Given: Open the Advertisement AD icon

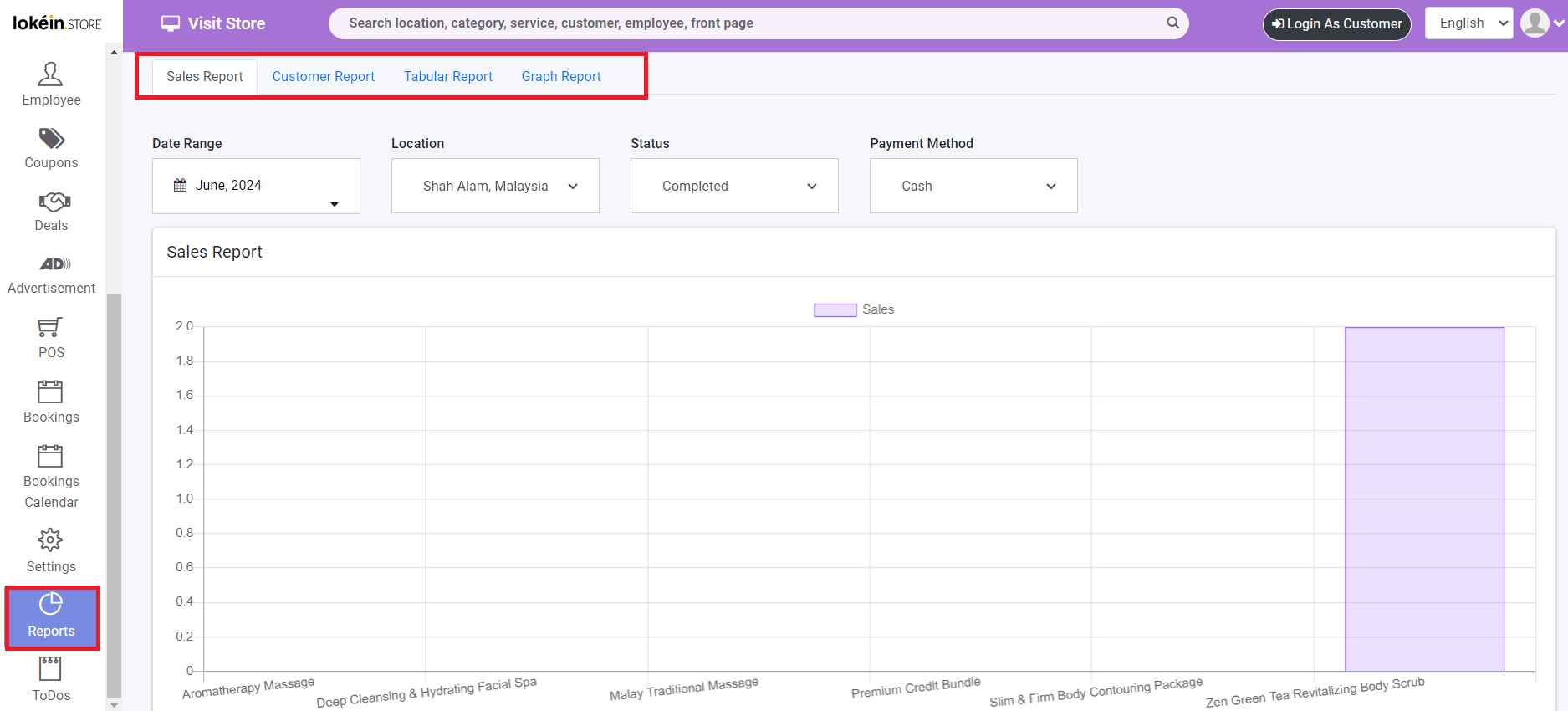Looking at the screenshot, I should click(54, 264).
